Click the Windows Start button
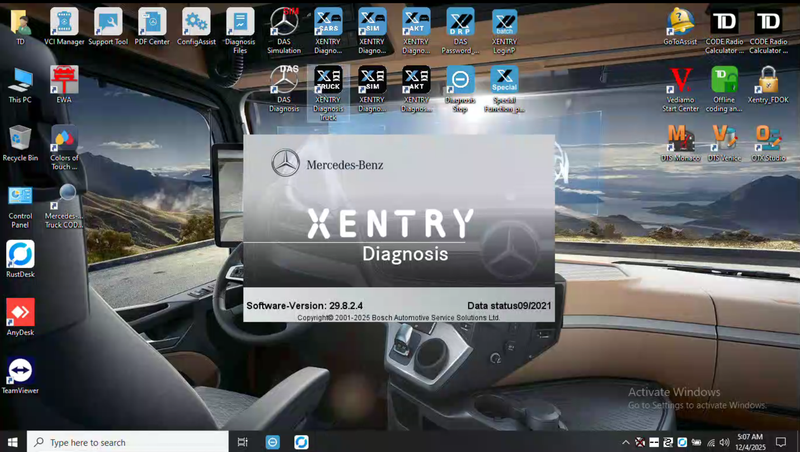 point(13,442)
